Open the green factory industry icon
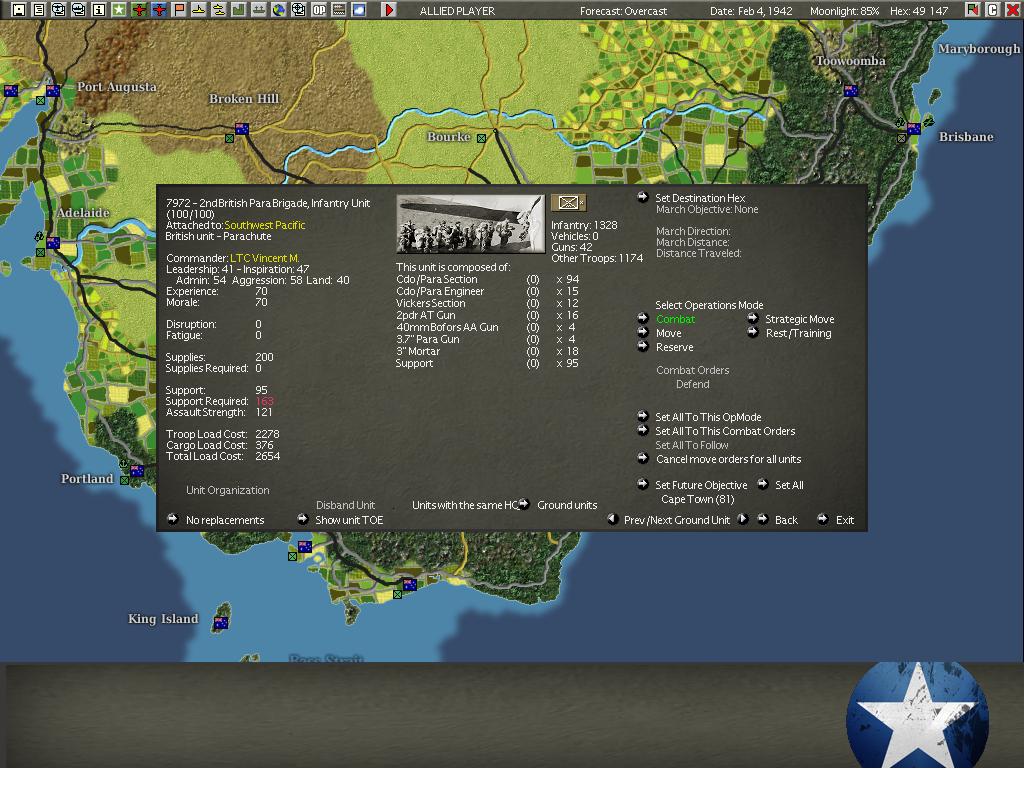This screenshot has width=1024, height=786. [x=239, y=10]
